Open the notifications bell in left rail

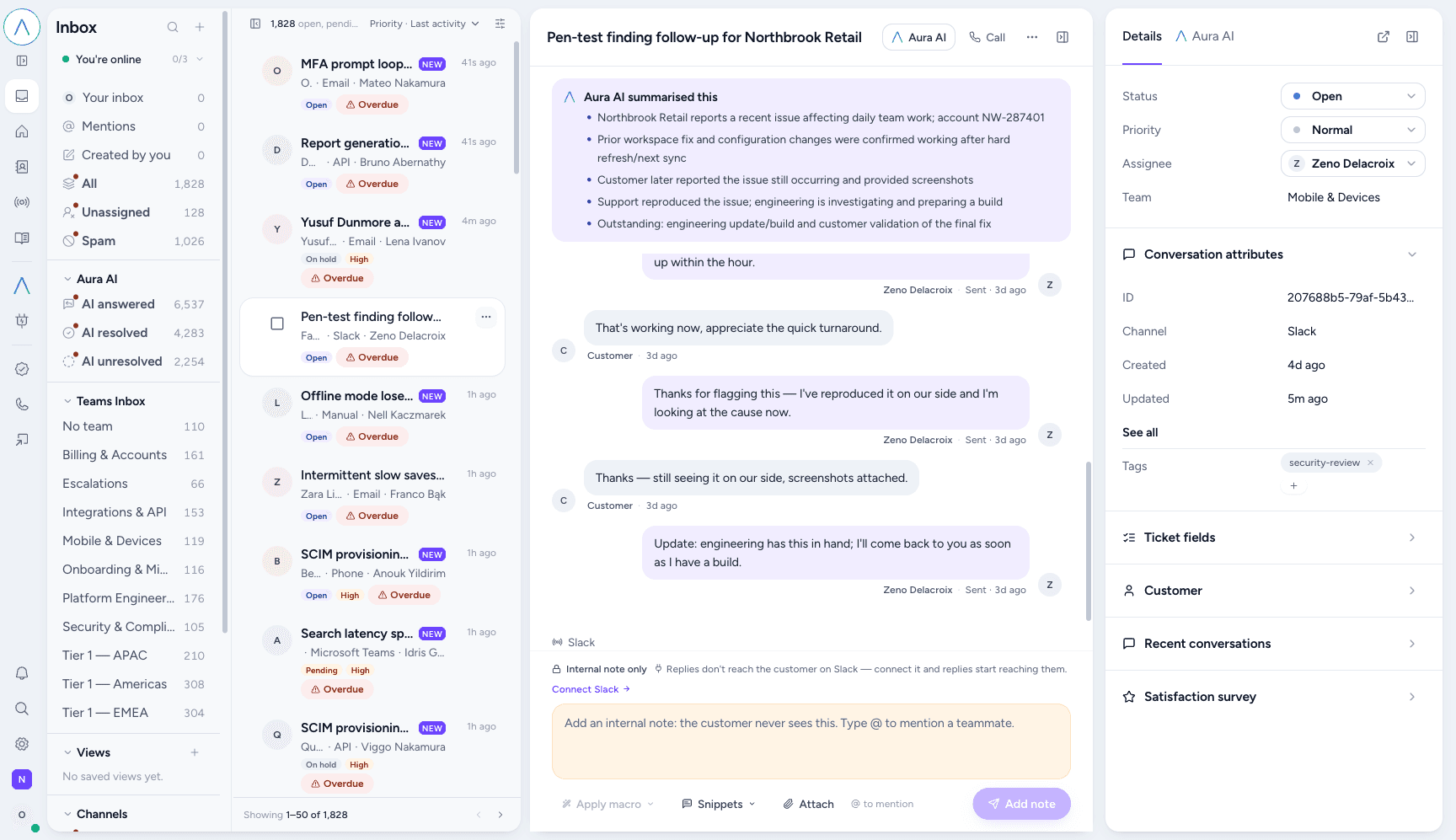(x=22, y=673)
